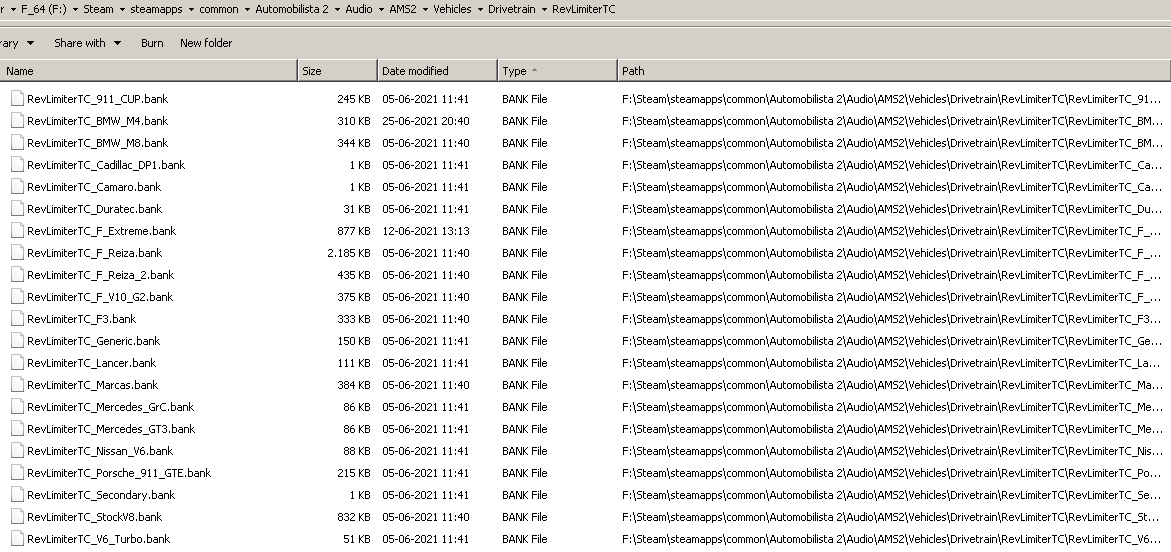Sort files by Size column header
1171x552 pixels.
click(338, 71)
